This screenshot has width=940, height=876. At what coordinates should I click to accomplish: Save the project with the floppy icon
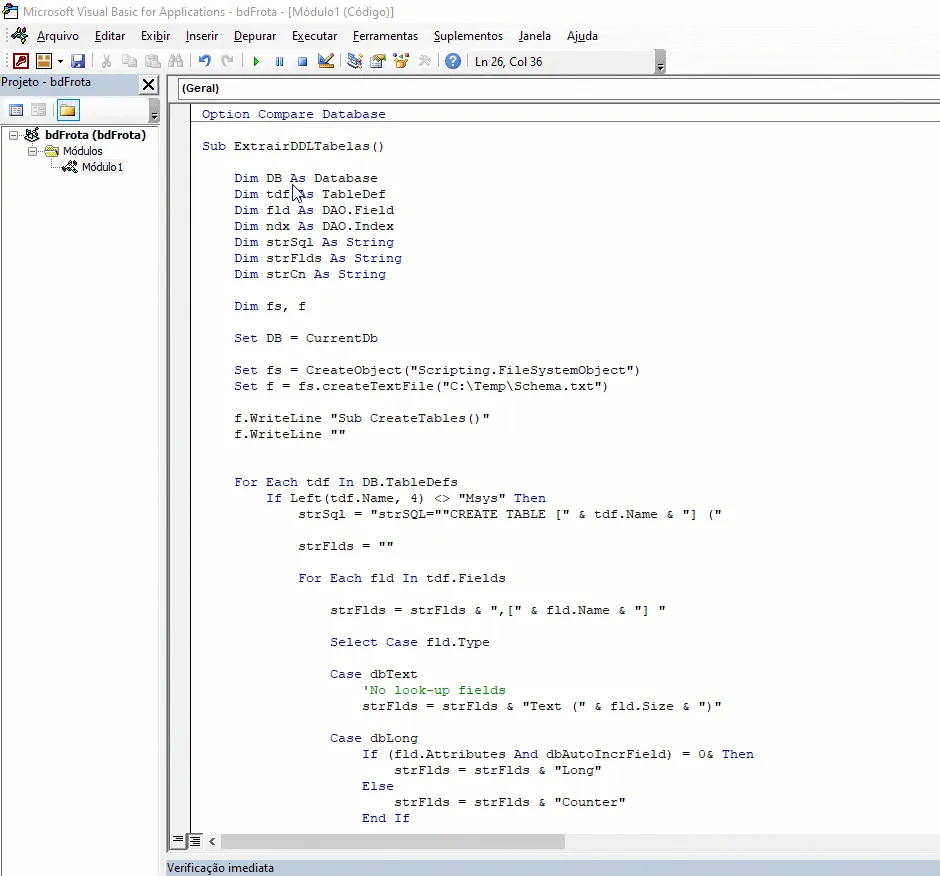point(78,61)
